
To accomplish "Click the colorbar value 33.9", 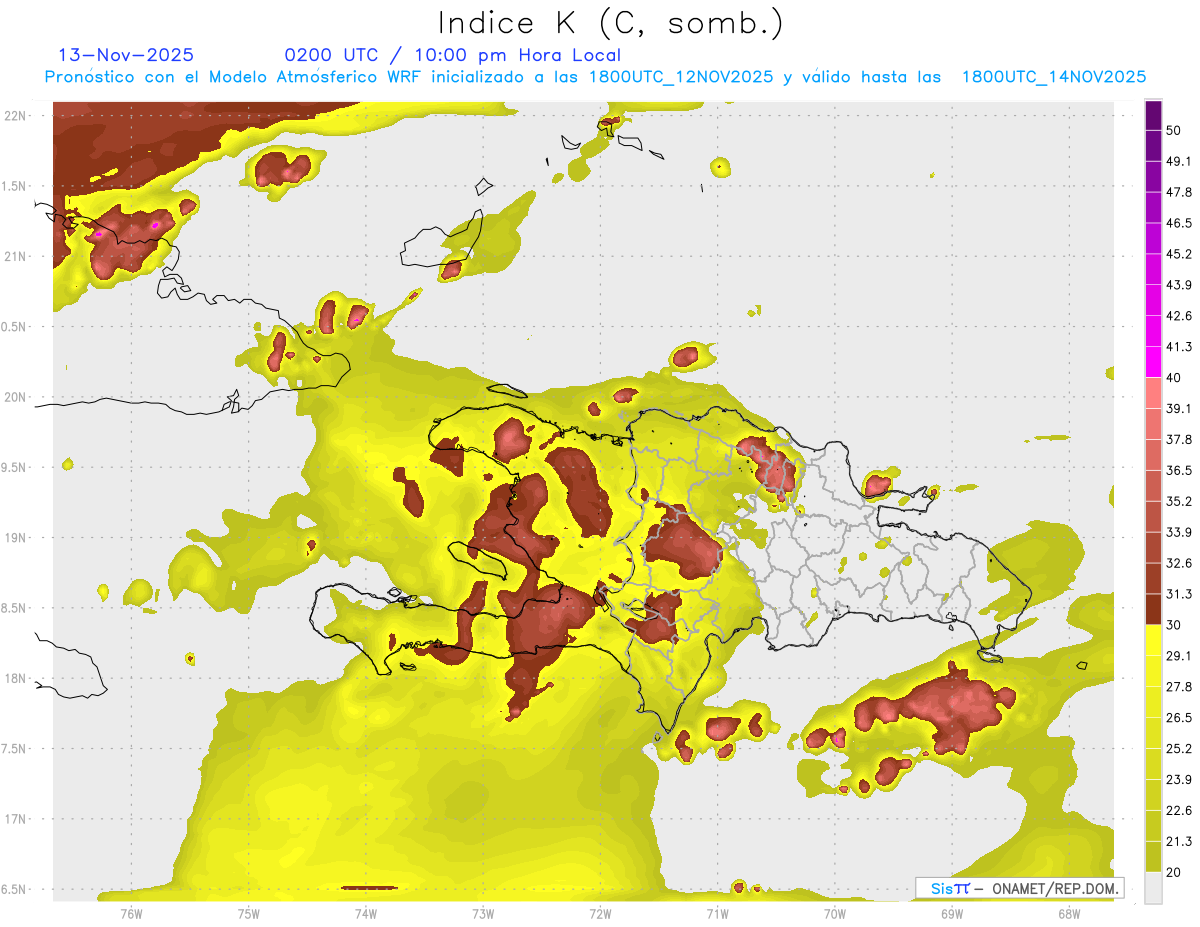I will tap(1179, 533).
